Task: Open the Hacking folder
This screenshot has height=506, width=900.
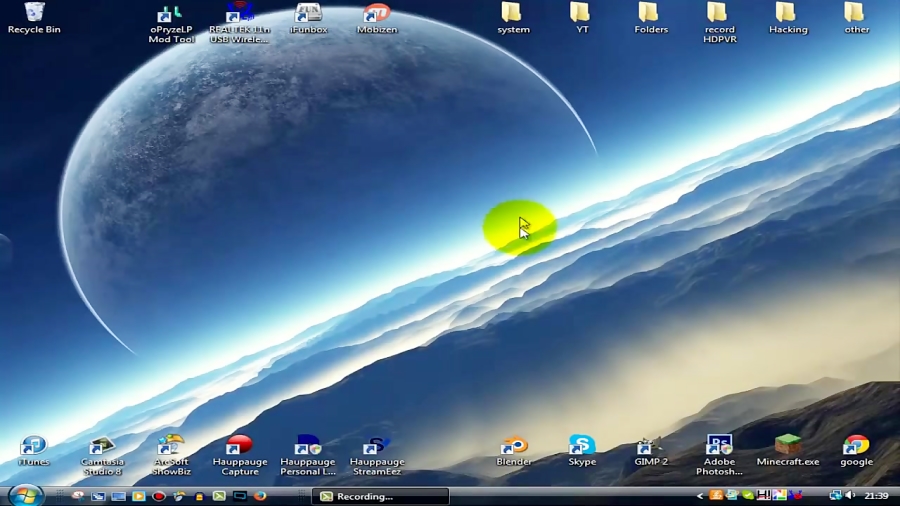Action: 787,14
